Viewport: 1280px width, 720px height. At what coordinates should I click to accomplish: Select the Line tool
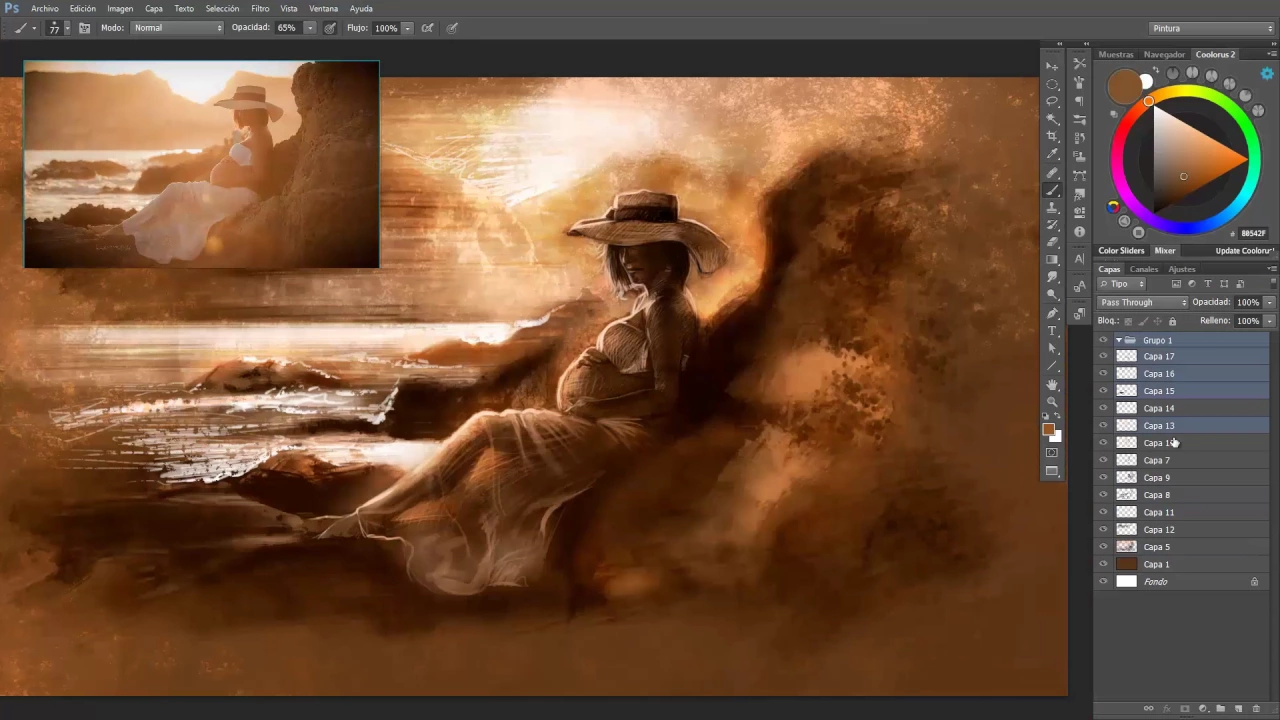point(1052,366)
